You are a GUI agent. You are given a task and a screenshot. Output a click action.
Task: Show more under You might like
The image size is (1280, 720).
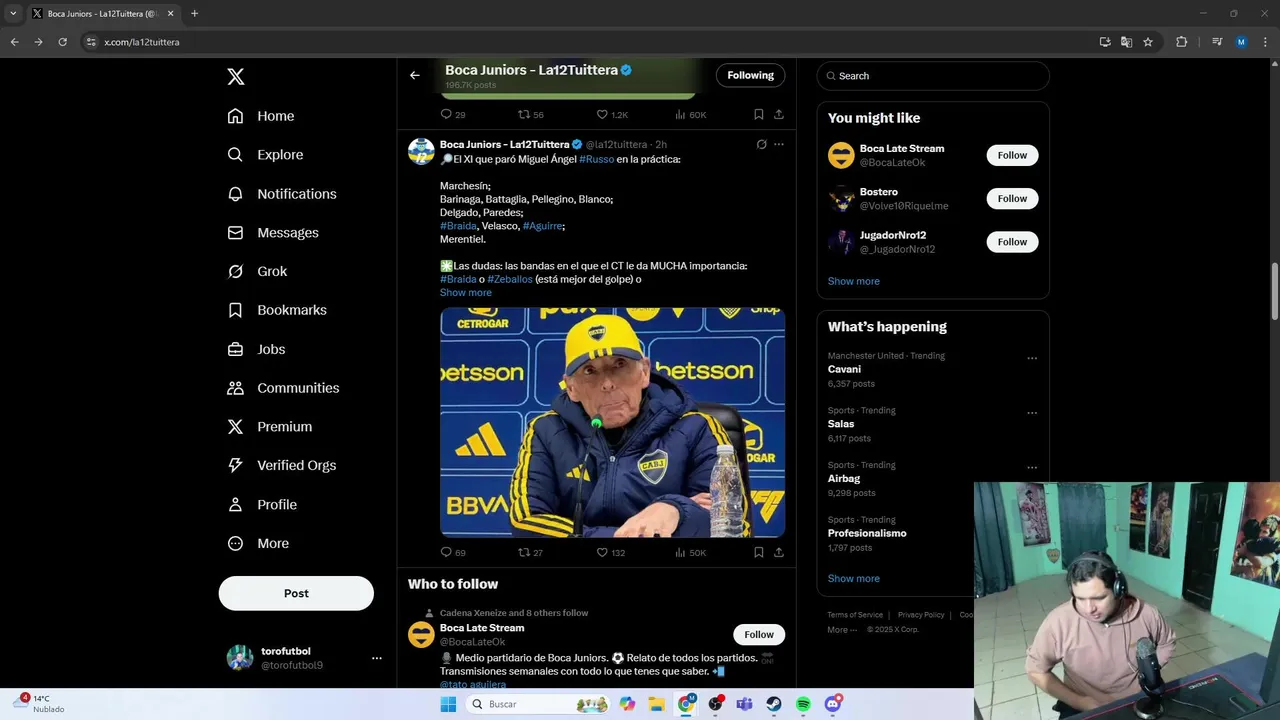(854, 281)
